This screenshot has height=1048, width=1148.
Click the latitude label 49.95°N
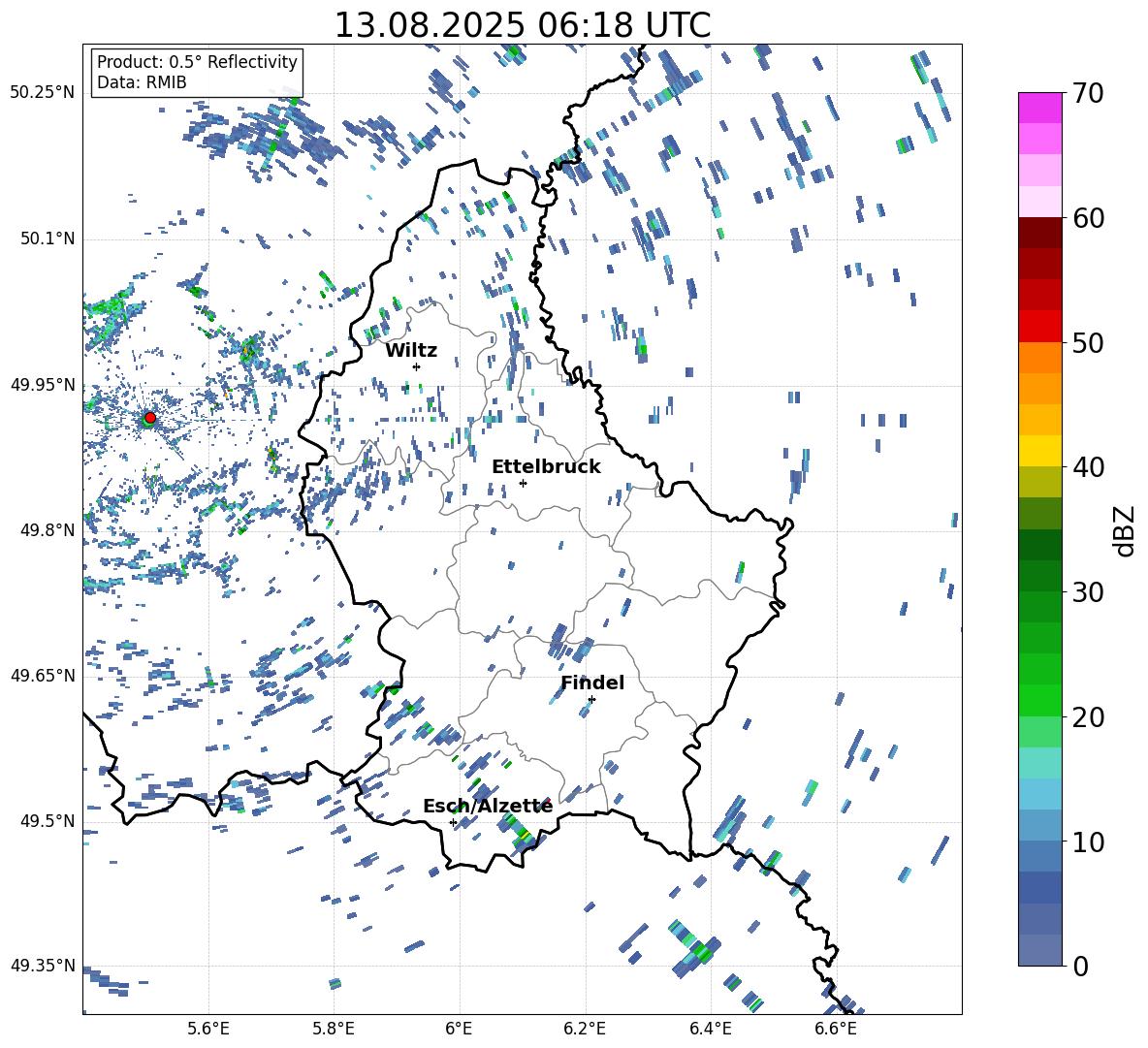tap(43, 385)
